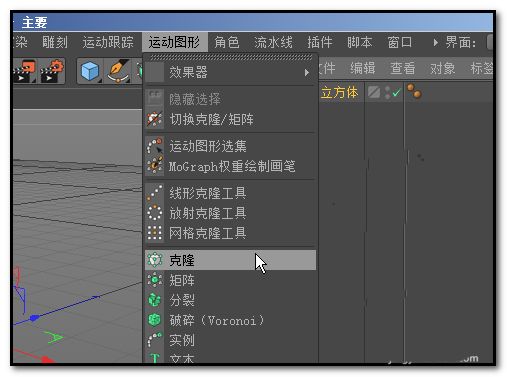This screenshot has width=507, height=377.
Task: Click the 网格克隆工具 grid icon
Action: click(x=155, y=233)
